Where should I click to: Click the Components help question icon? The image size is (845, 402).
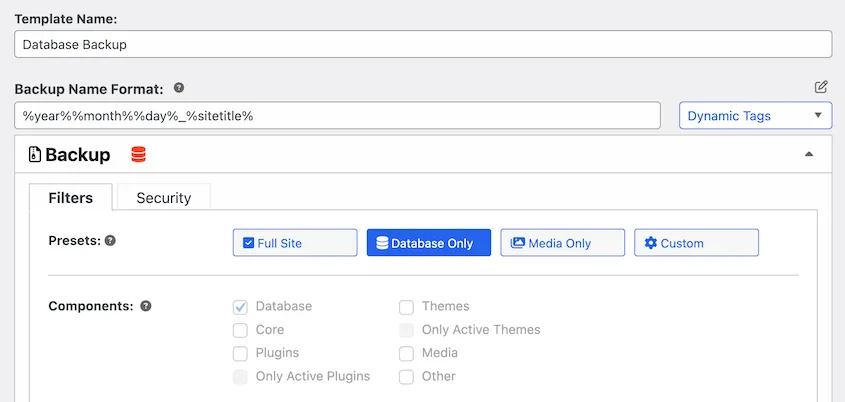146,306
